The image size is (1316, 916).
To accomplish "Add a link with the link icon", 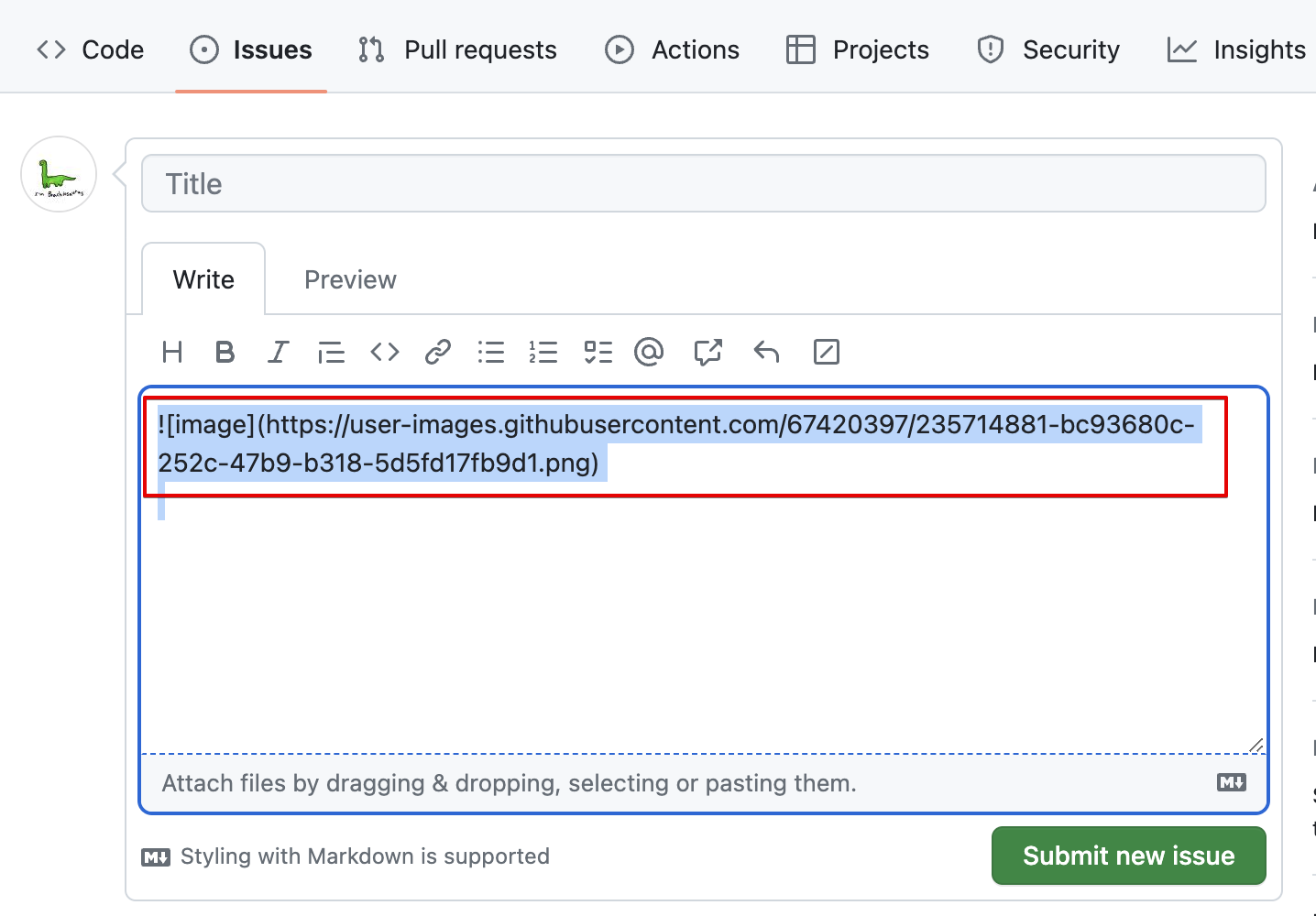I will pos(438,352).
